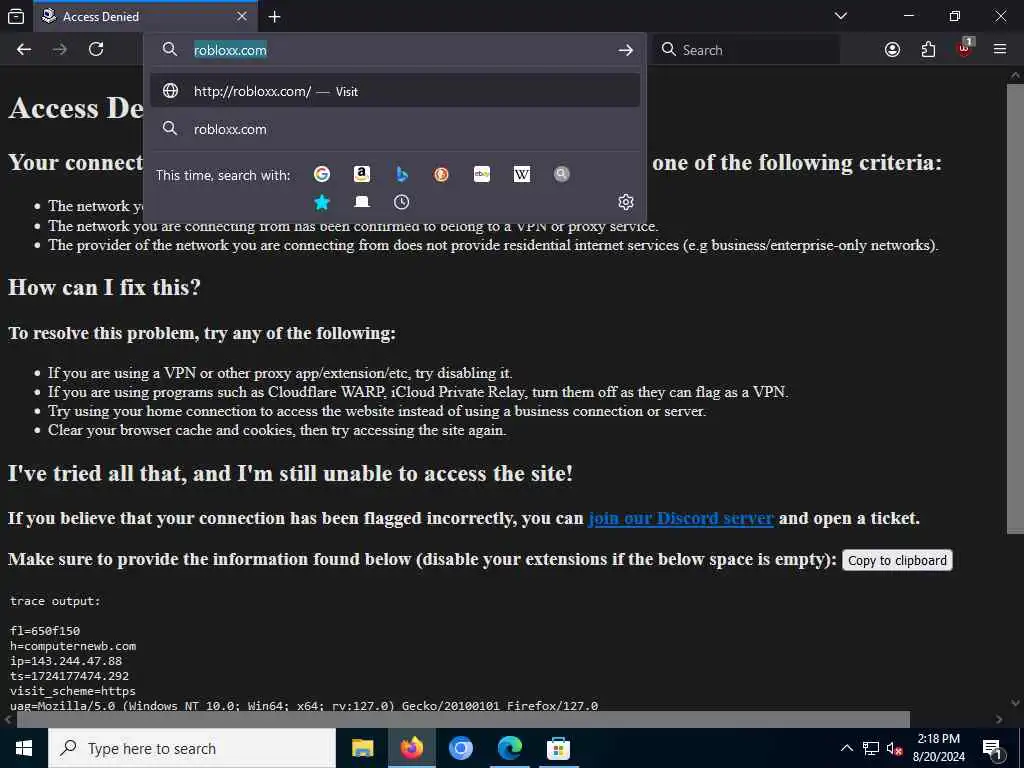Image resolution: width=1024 pixels, height=768 pixels.
Task: Click the horizontal scrollbar right arrow
Action: click(999, 720)
